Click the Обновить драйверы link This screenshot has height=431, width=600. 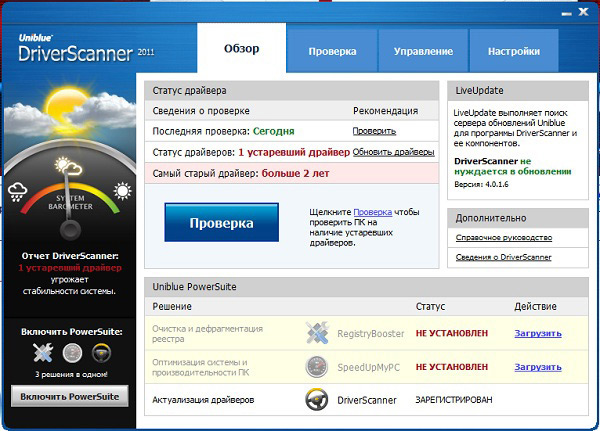[393, 152]
